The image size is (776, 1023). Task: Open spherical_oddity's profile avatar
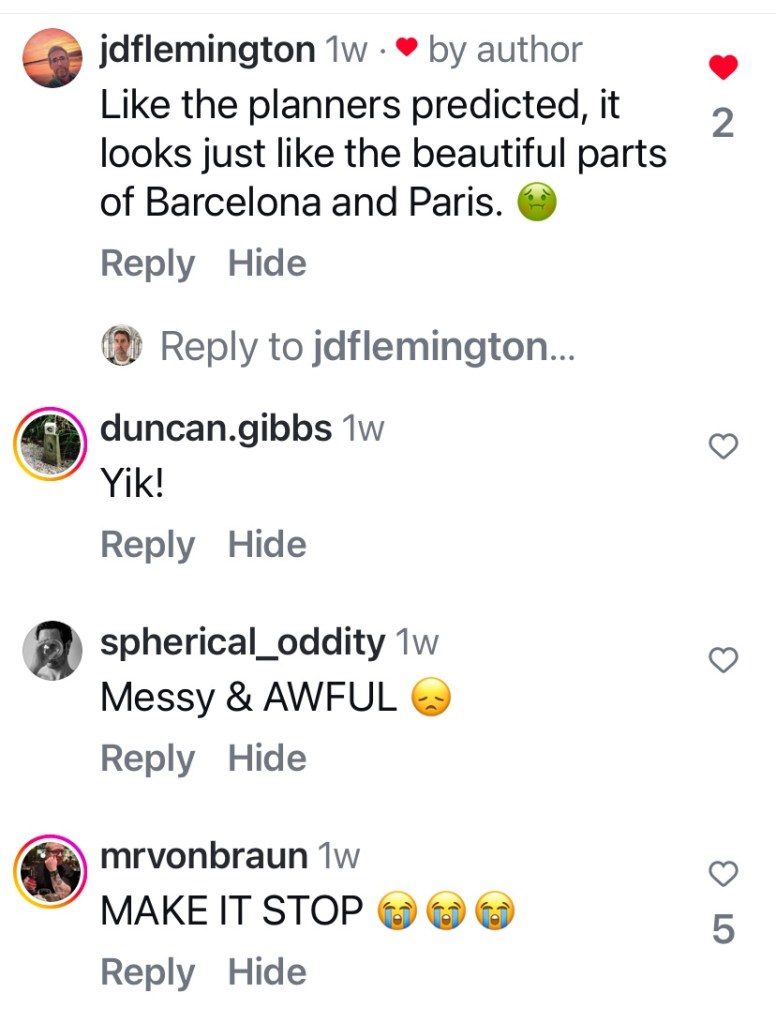click(x=52, y=651)
